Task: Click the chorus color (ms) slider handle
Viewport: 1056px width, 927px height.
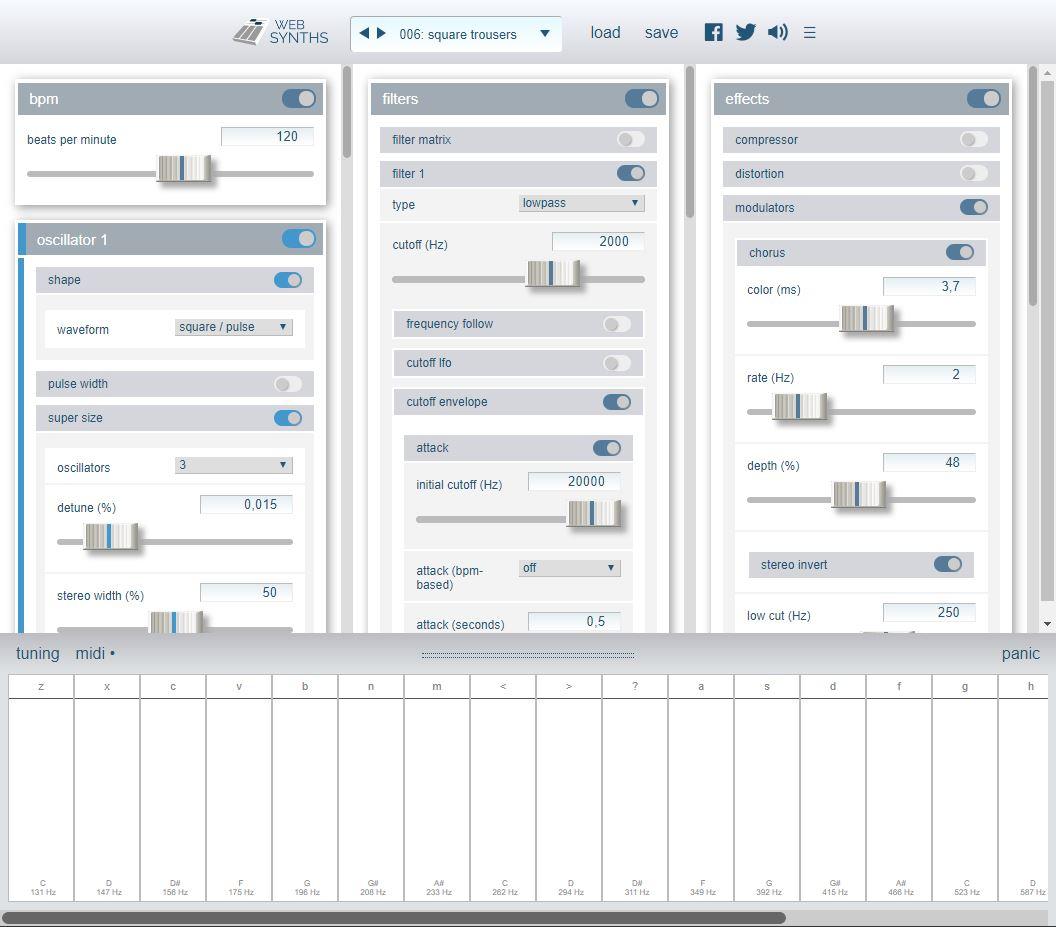Action: 867,319
